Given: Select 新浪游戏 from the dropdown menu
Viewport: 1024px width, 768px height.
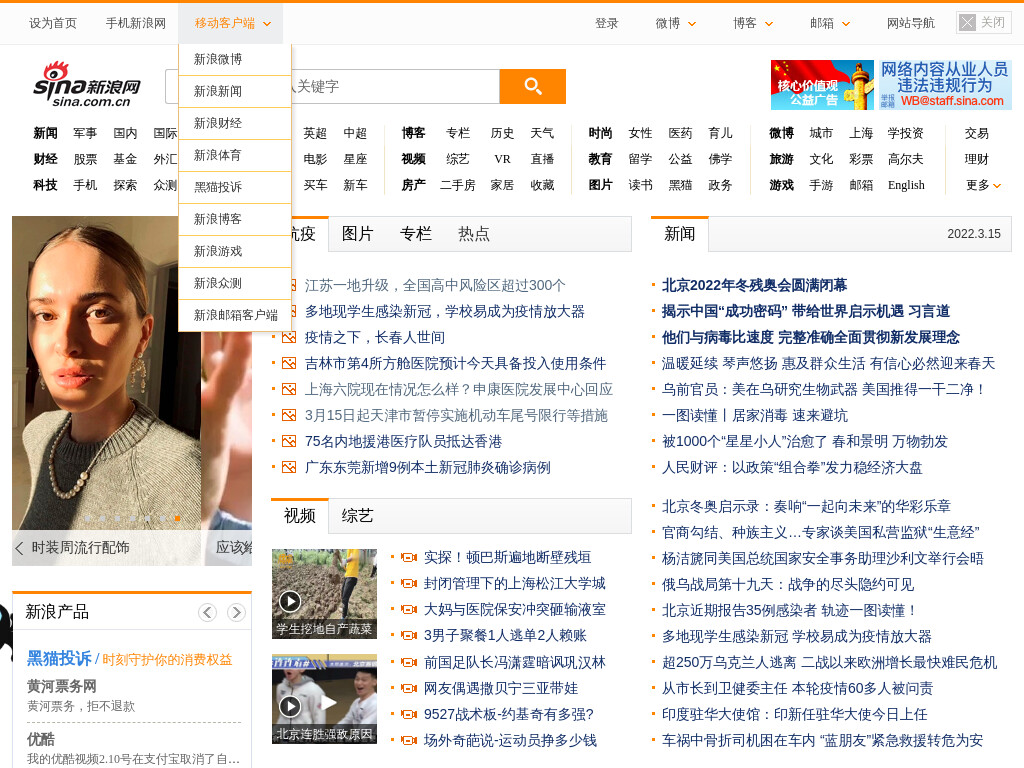Looking at the screenshot, I should tap(234, 251).
